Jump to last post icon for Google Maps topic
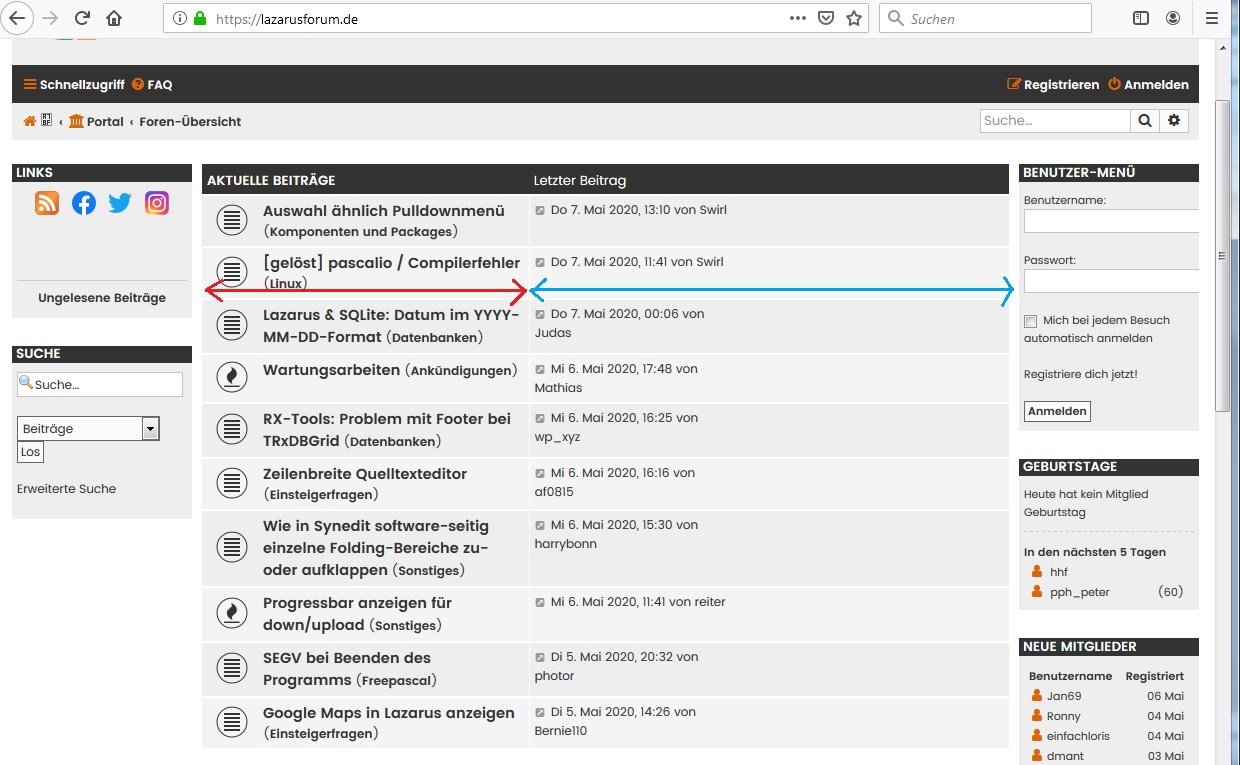This screenshot has height=765, width=1240. (x=540, y=713)
